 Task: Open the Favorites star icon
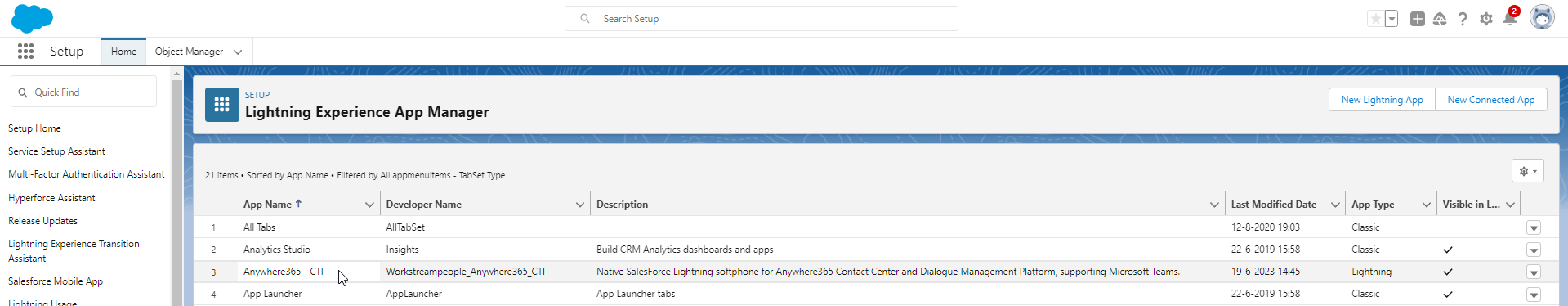coord(1376,19)
